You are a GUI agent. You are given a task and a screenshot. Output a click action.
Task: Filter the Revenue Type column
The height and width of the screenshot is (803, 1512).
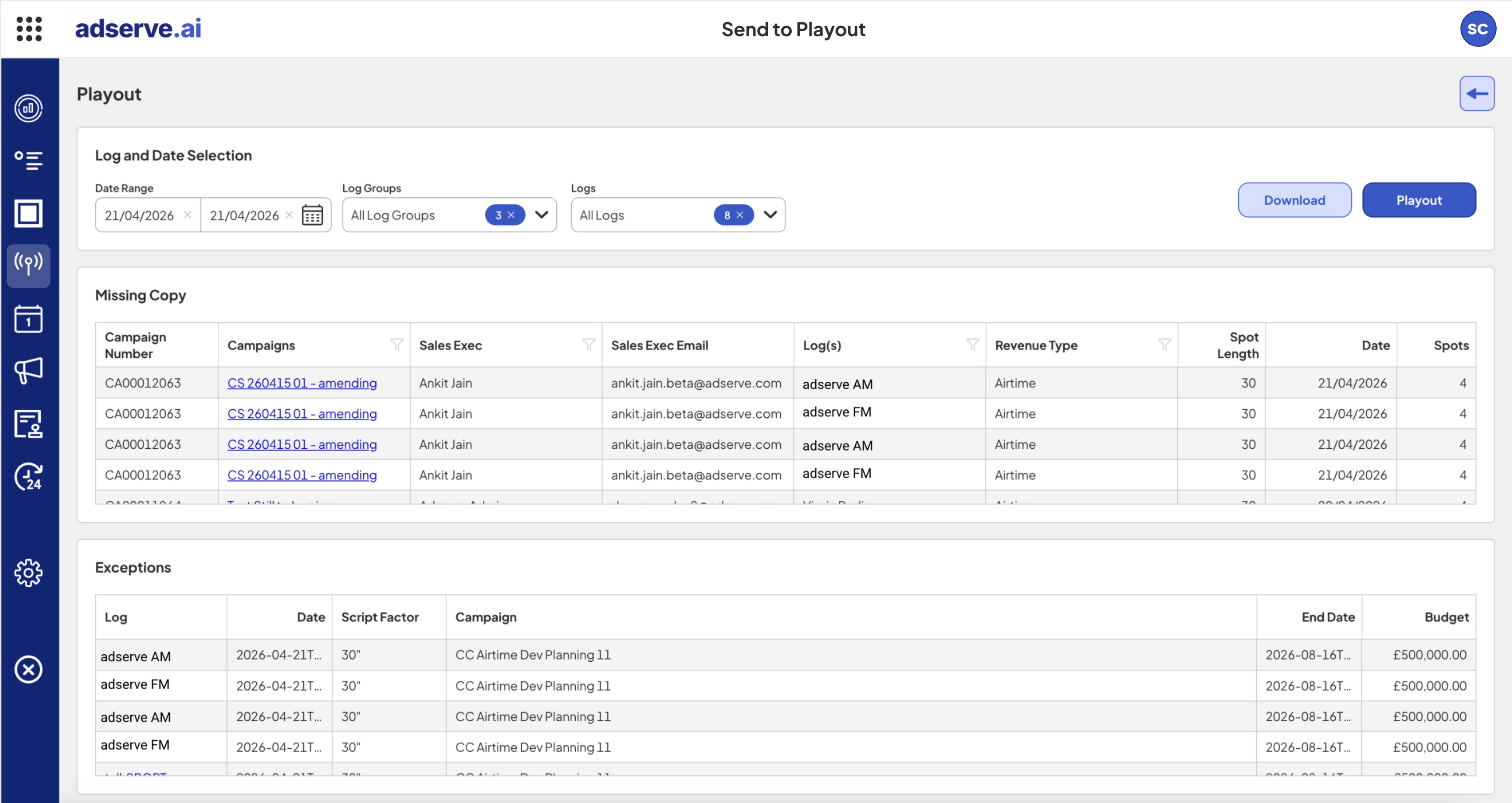point(1164,345)
